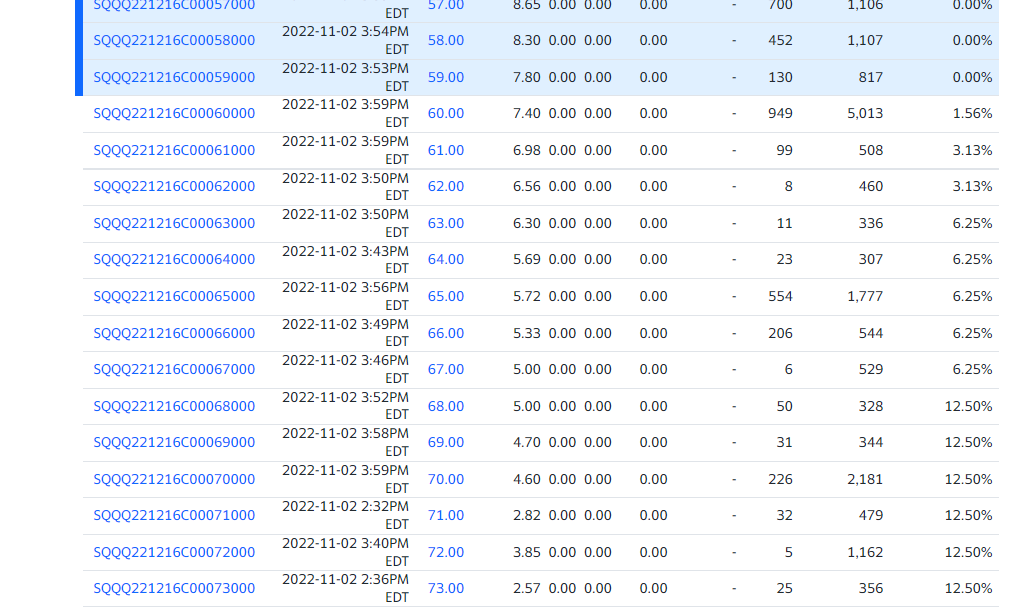Open contract SQQQ221216C00071000

[174, 516]
